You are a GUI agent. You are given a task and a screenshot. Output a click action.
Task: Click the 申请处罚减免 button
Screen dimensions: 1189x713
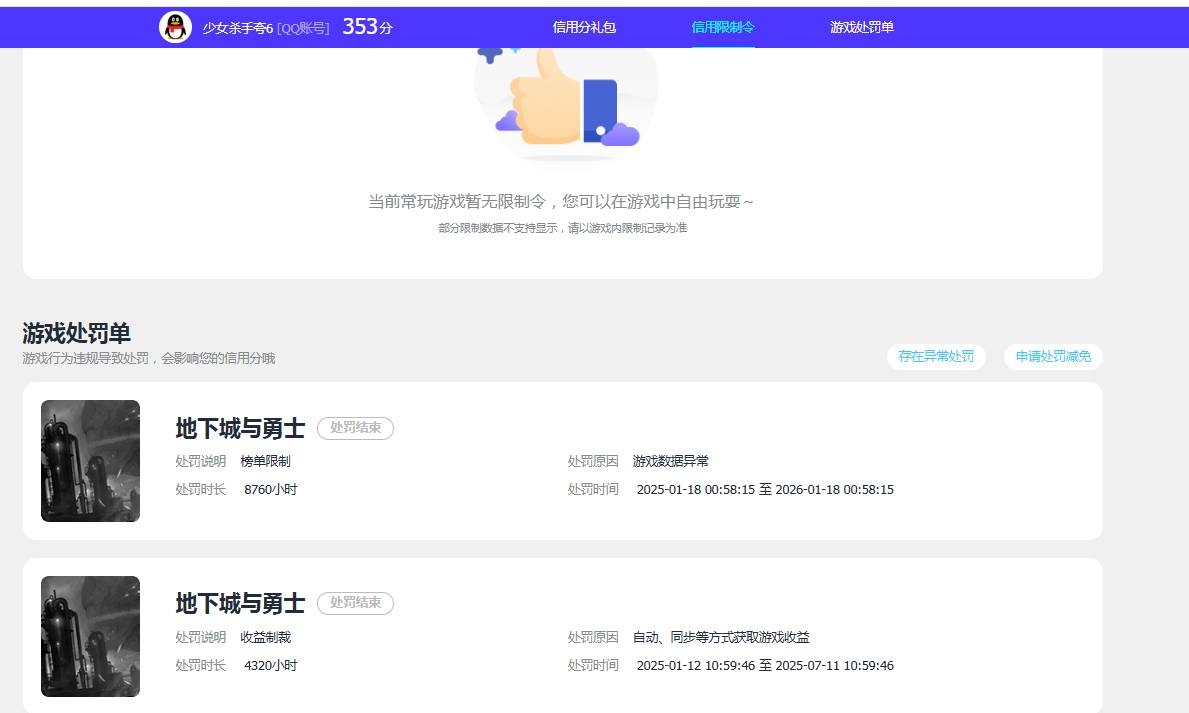tap(1052, 356)
